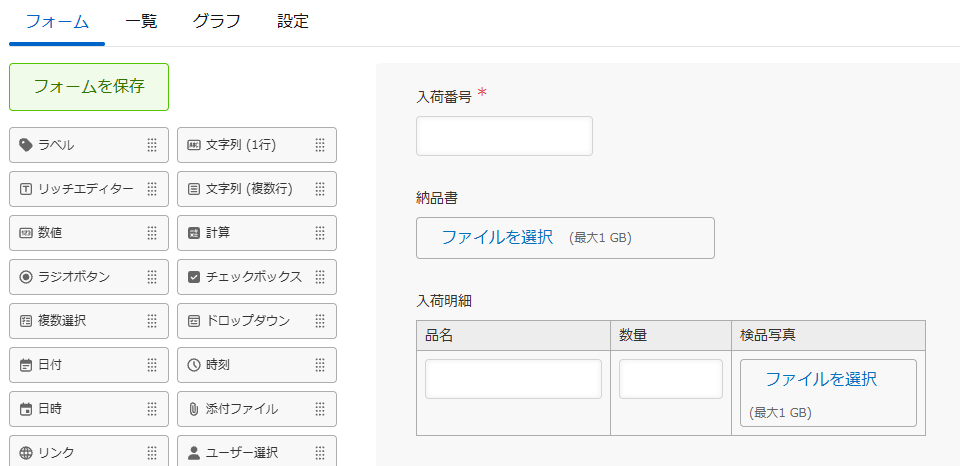Click the 数量 table header

pyautogui.click(x=670, y=336)
